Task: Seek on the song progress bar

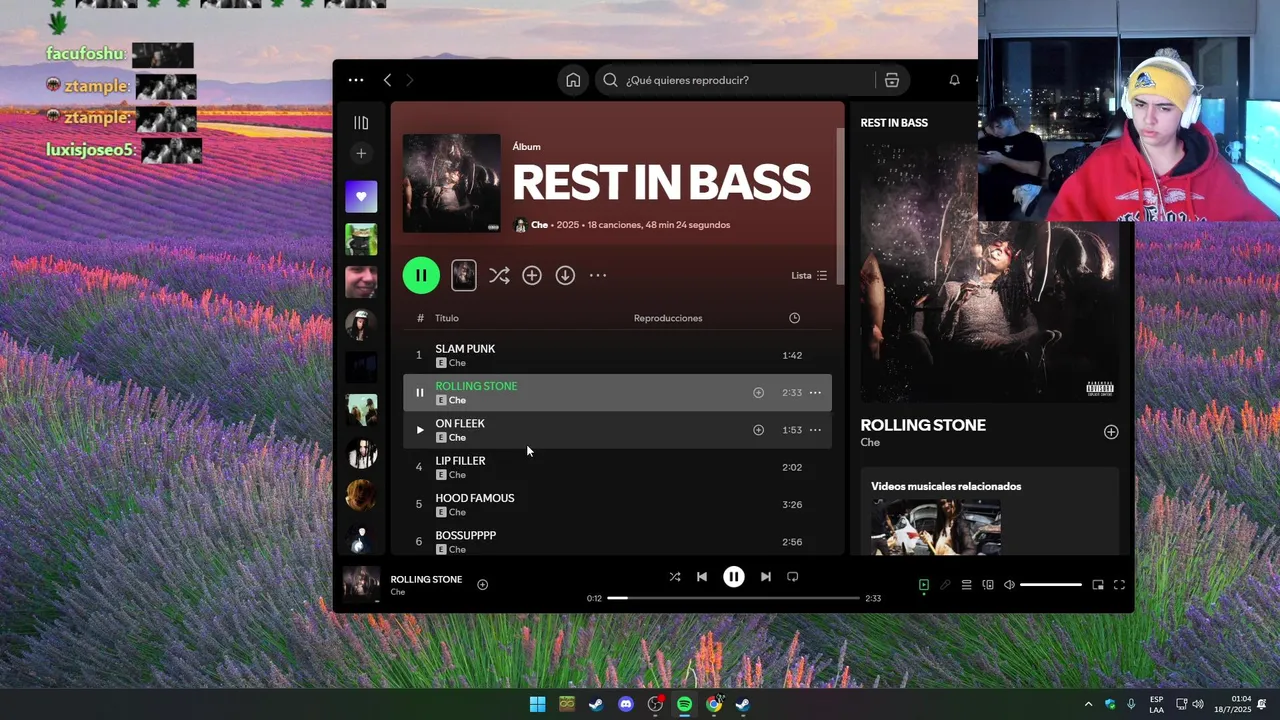Action: tap(733, 598)
